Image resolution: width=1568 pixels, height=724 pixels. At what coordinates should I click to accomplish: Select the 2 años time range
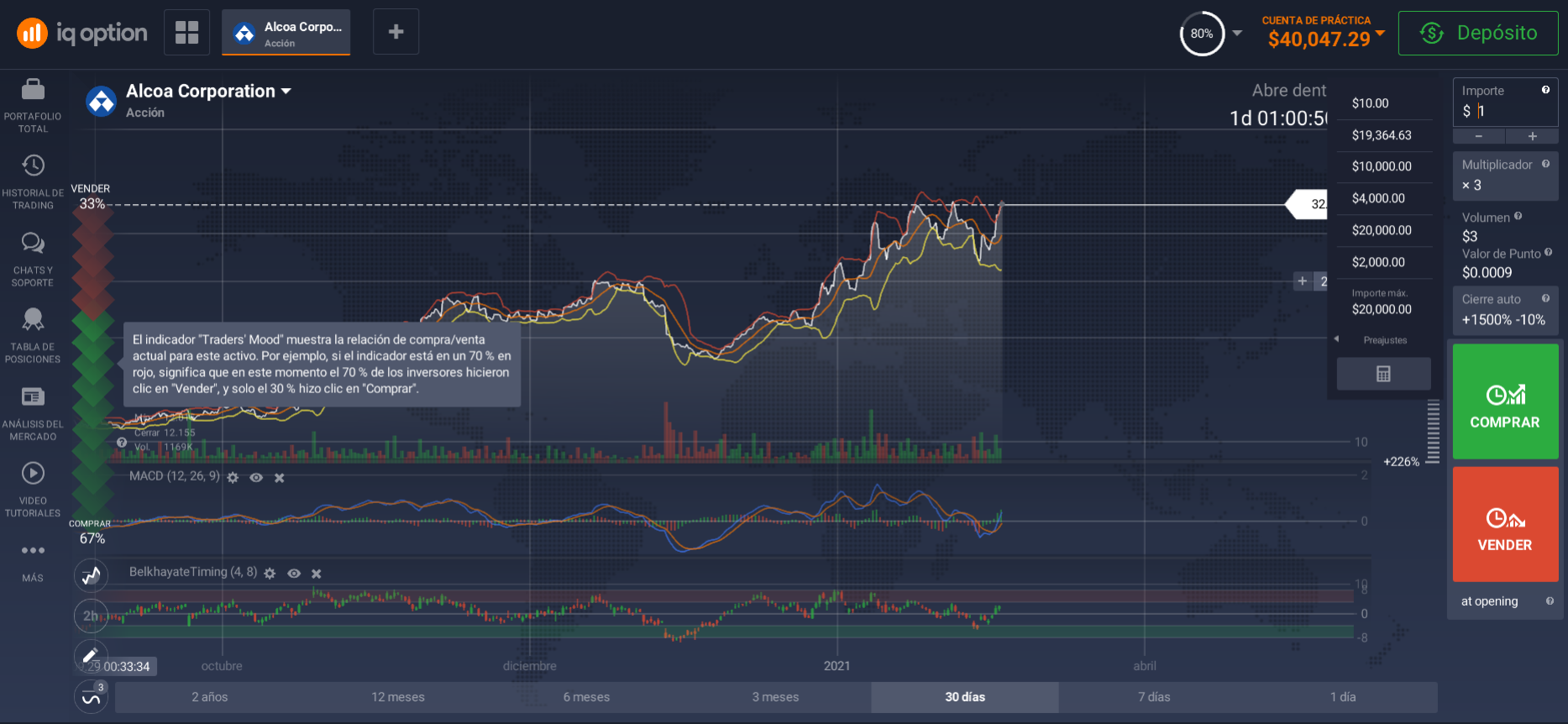[x=209, y=697]
